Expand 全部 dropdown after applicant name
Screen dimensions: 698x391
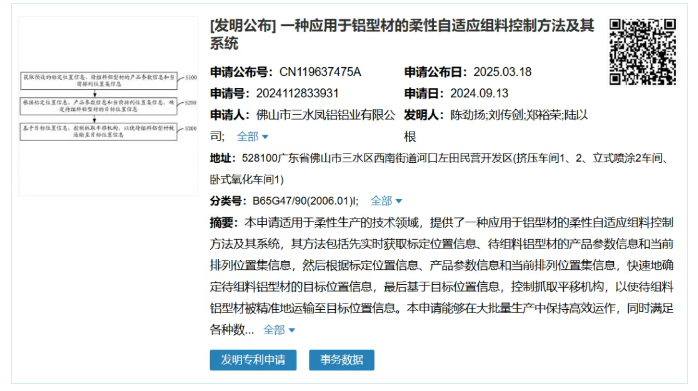pos(252,137)
